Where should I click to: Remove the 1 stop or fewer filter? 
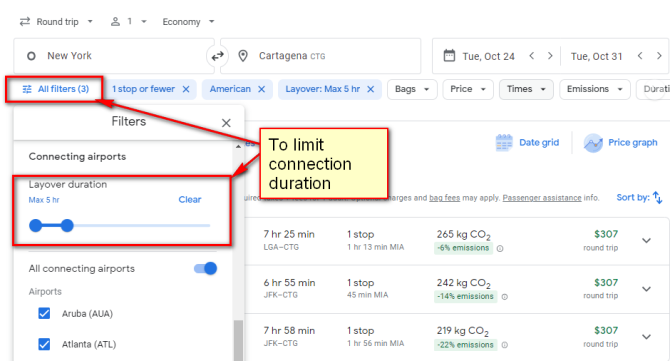(x=186, y=89)
